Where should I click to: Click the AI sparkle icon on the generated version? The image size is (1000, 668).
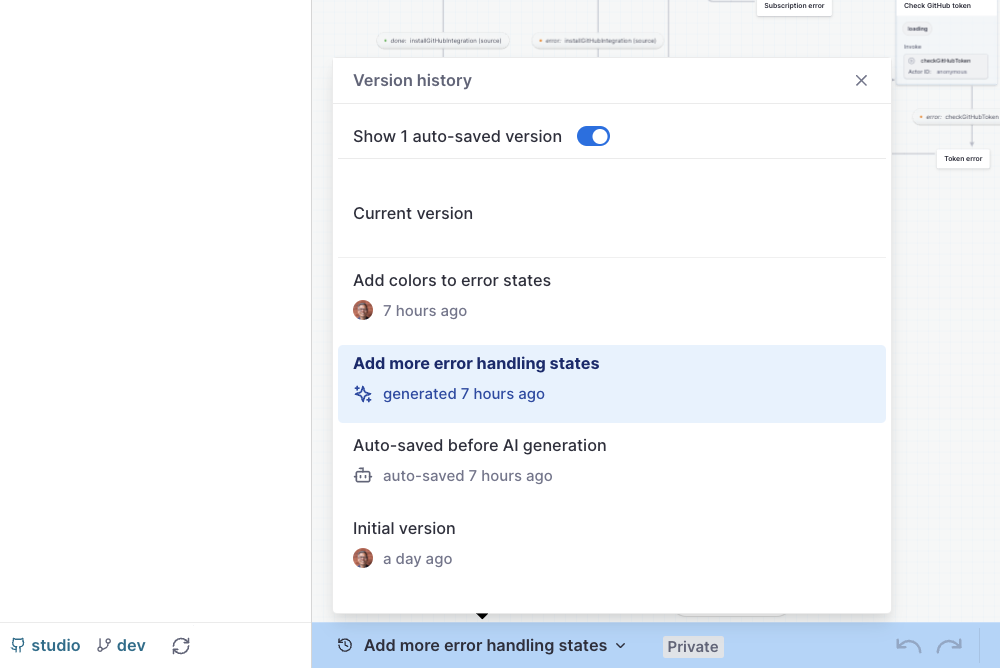(362, 394)
